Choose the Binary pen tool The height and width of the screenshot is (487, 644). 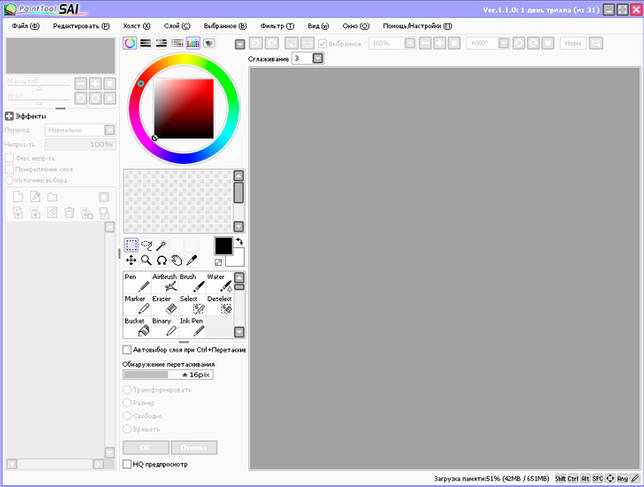[165, 327]
